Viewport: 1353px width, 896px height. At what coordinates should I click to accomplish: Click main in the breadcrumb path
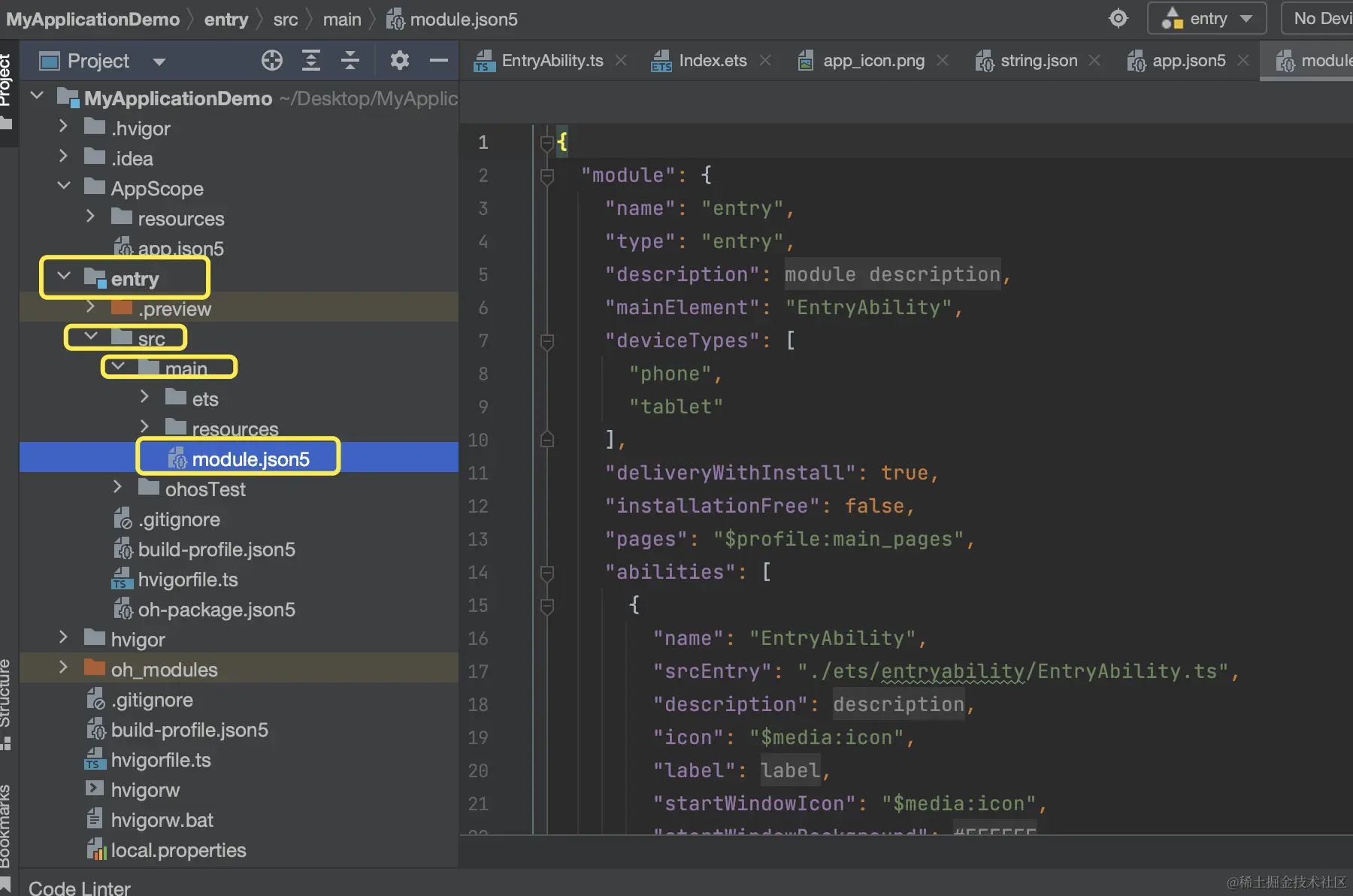(342, 19)
